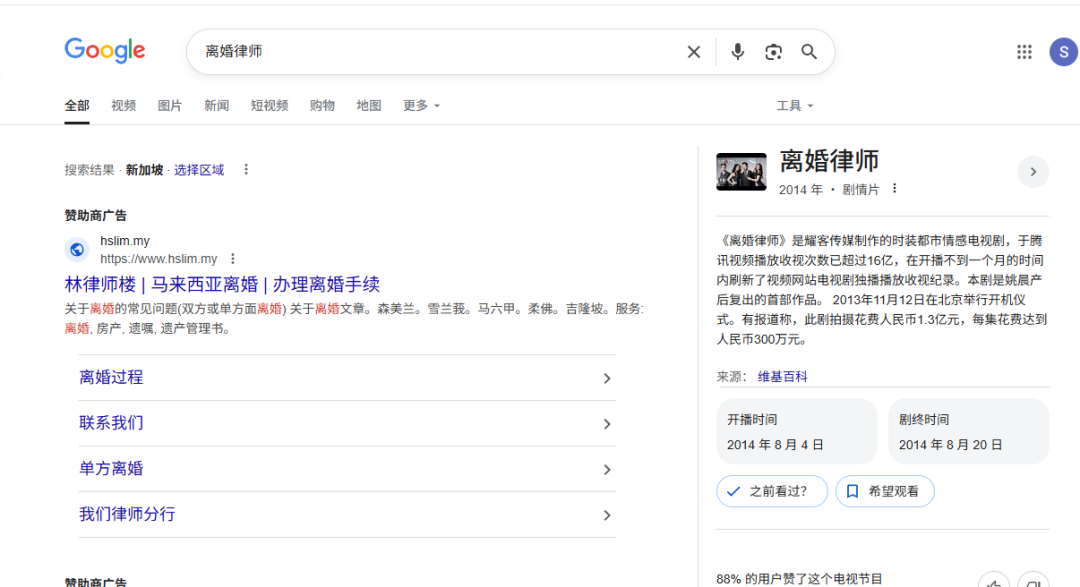Screen dimensions: 1080x587
Task: Open the three-dot menu next to hslim.my URL
Action: coord(233,258)
